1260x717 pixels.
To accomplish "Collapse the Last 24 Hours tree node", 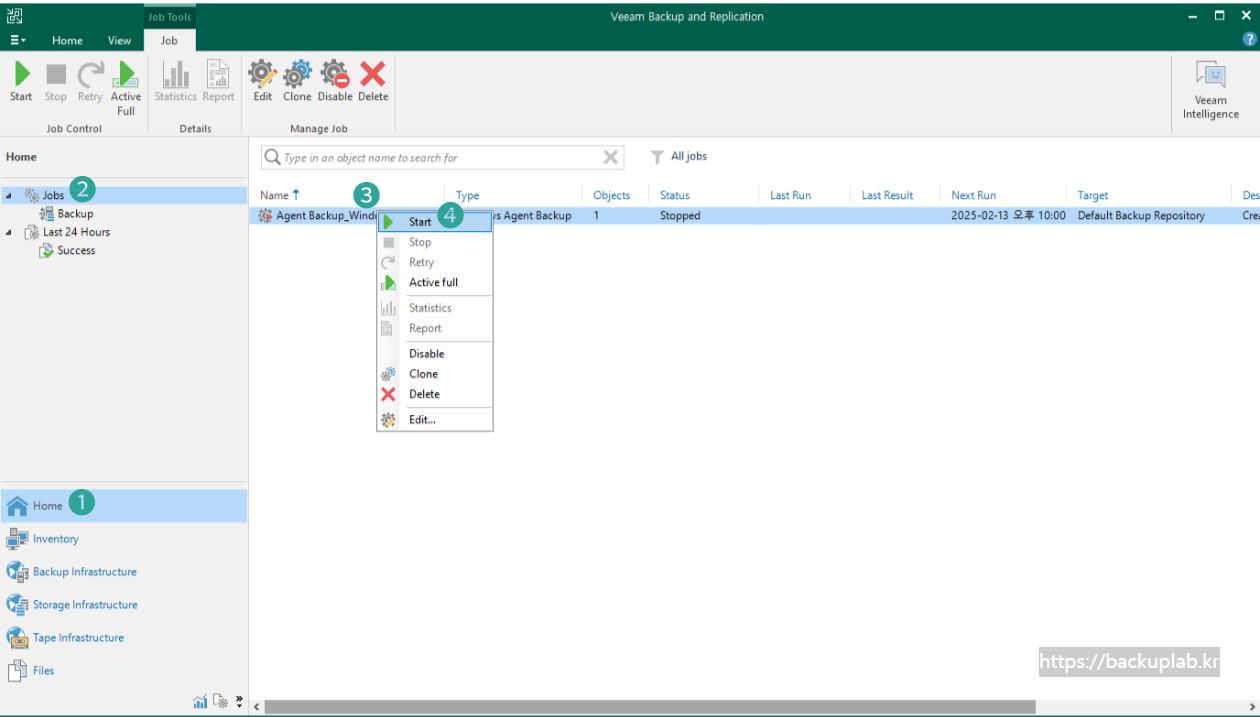I will (9, 232).
